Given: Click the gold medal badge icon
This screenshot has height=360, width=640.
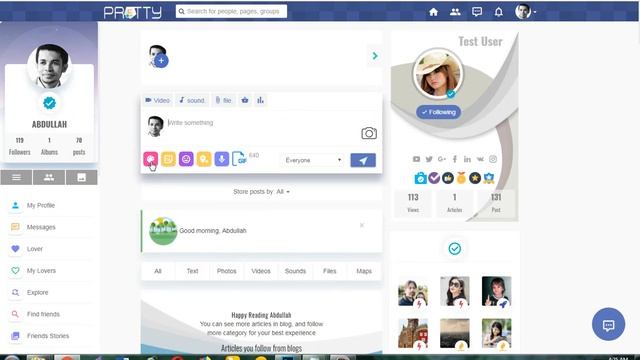Looking at the screenshot, I should point(461,178).
